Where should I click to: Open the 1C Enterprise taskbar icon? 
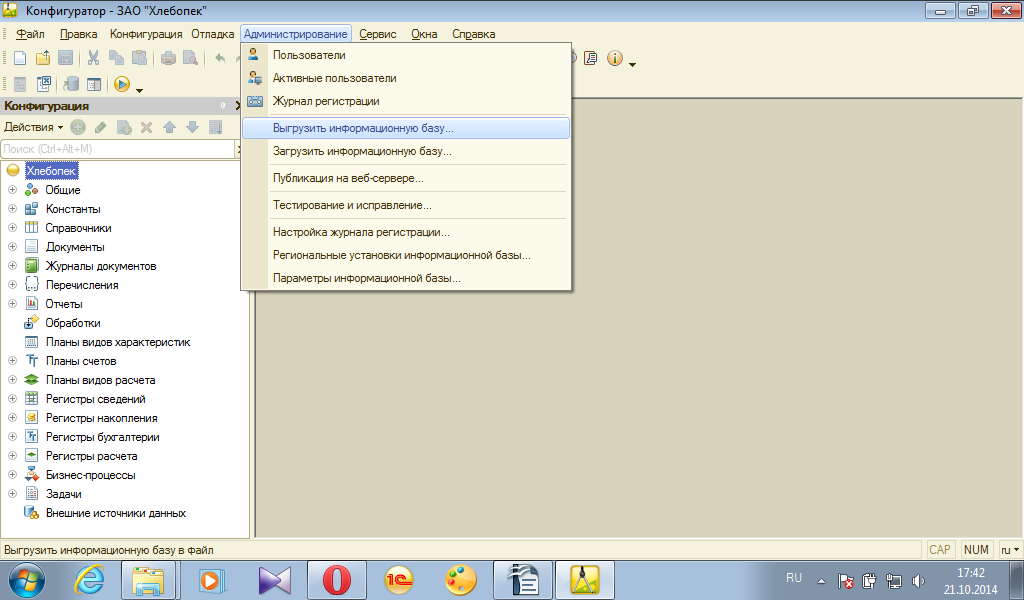tap(398, 580)
